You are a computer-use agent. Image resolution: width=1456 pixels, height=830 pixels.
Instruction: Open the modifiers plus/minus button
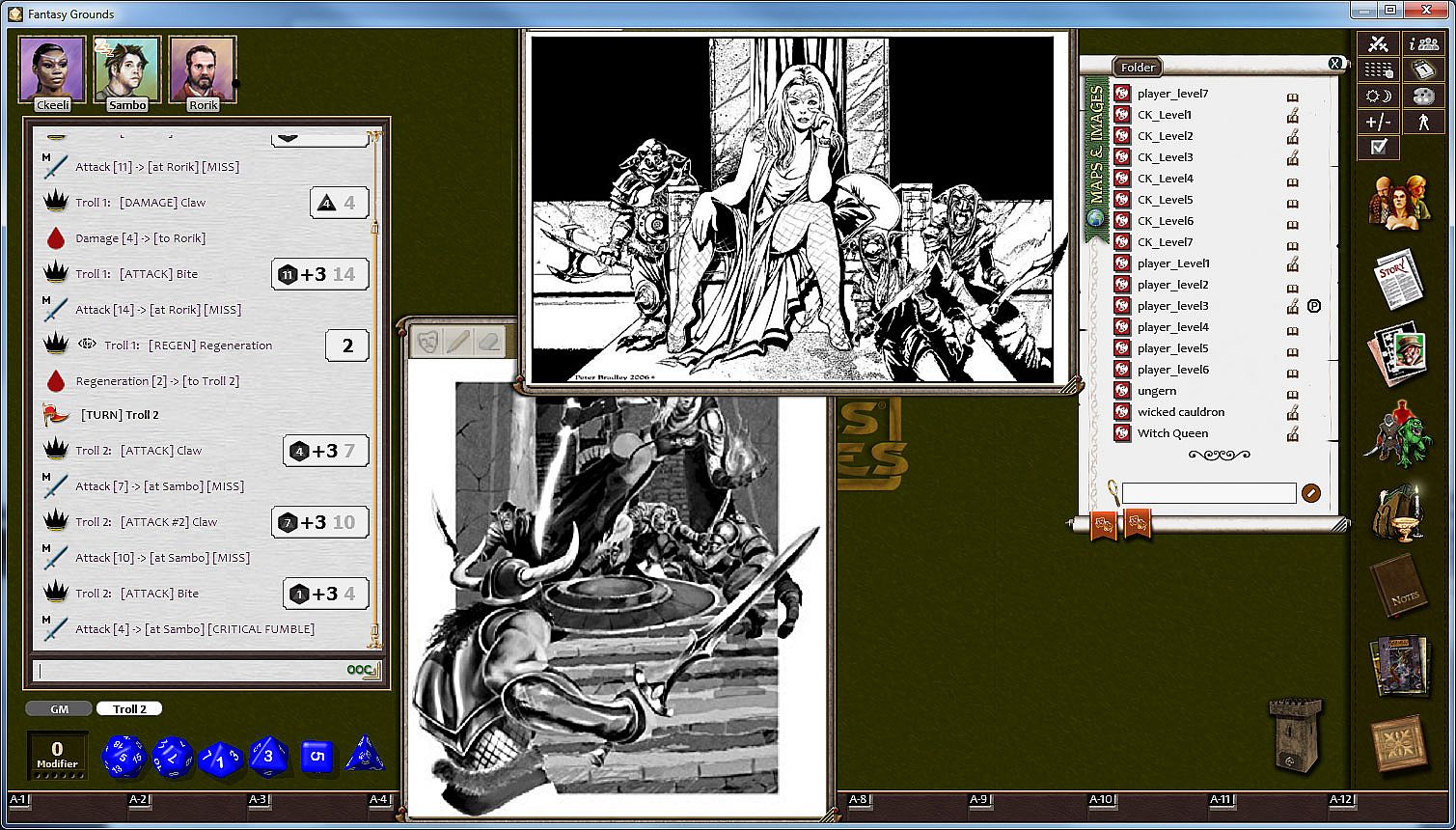(1378, 122)
